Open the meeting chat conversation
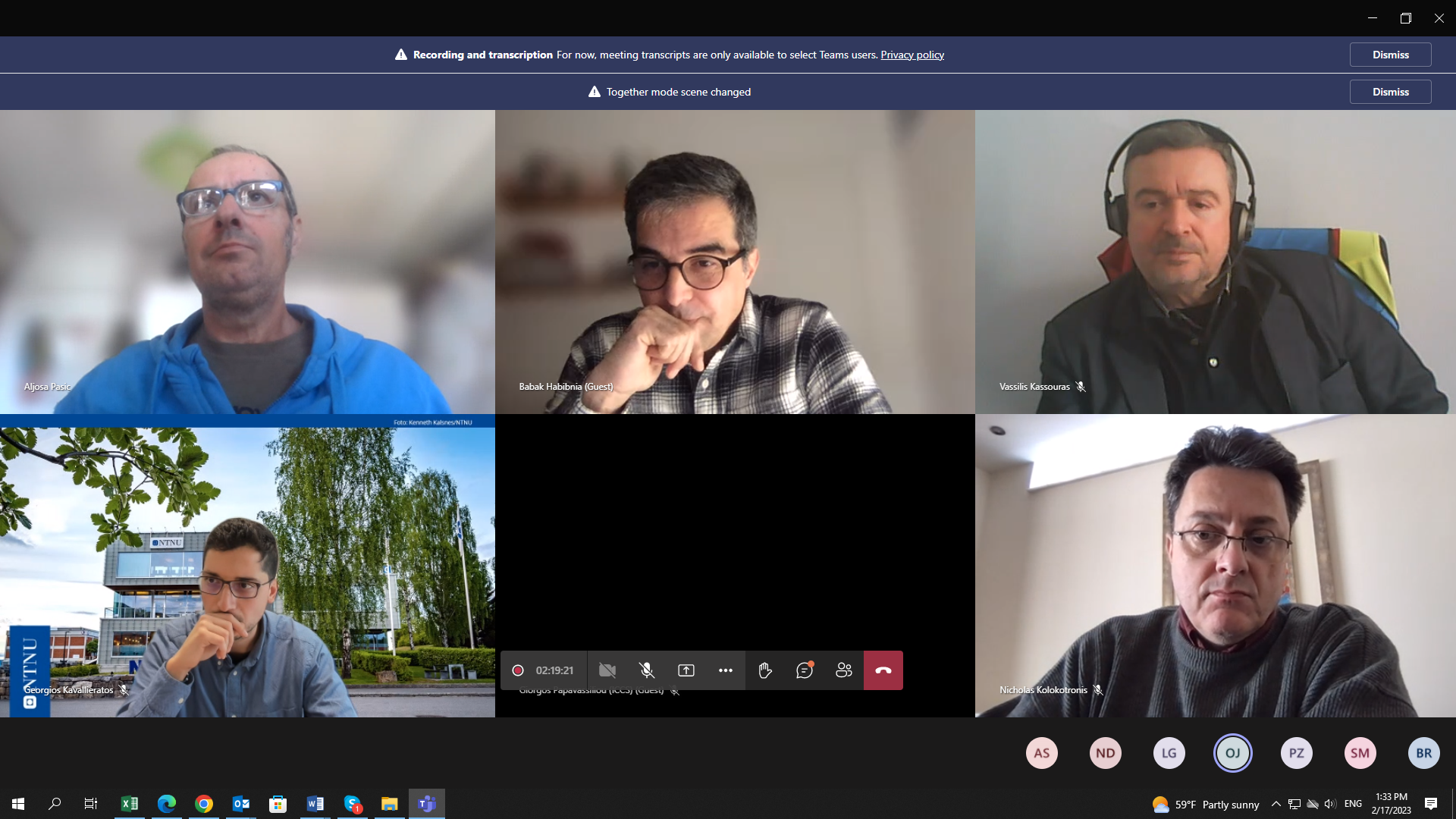Viewport: 1456px width, 819px height. click(804, 670)
